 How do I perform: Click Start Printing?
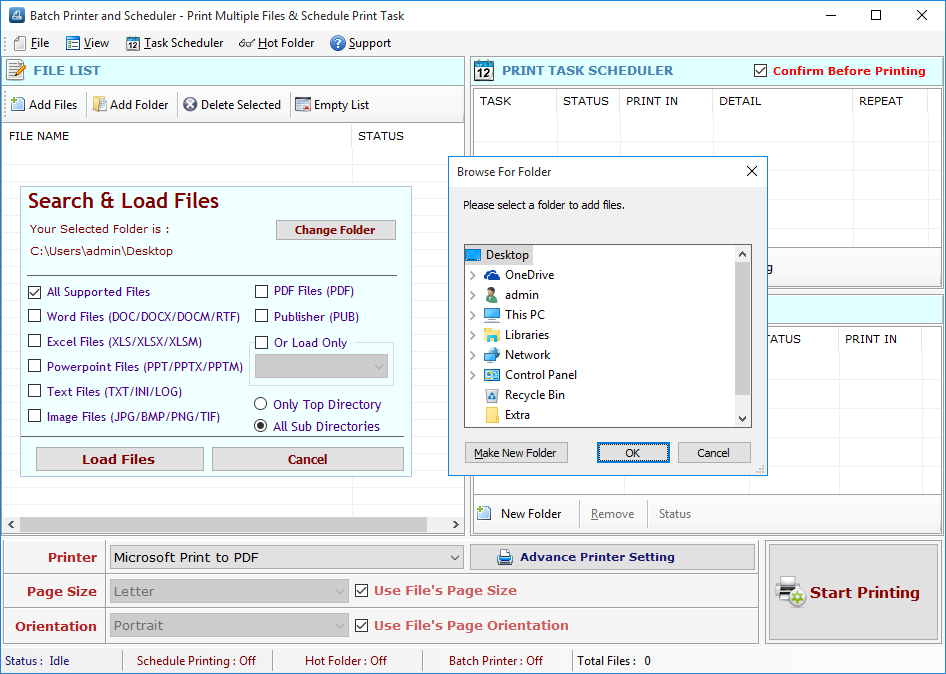(x=852, y=592)
